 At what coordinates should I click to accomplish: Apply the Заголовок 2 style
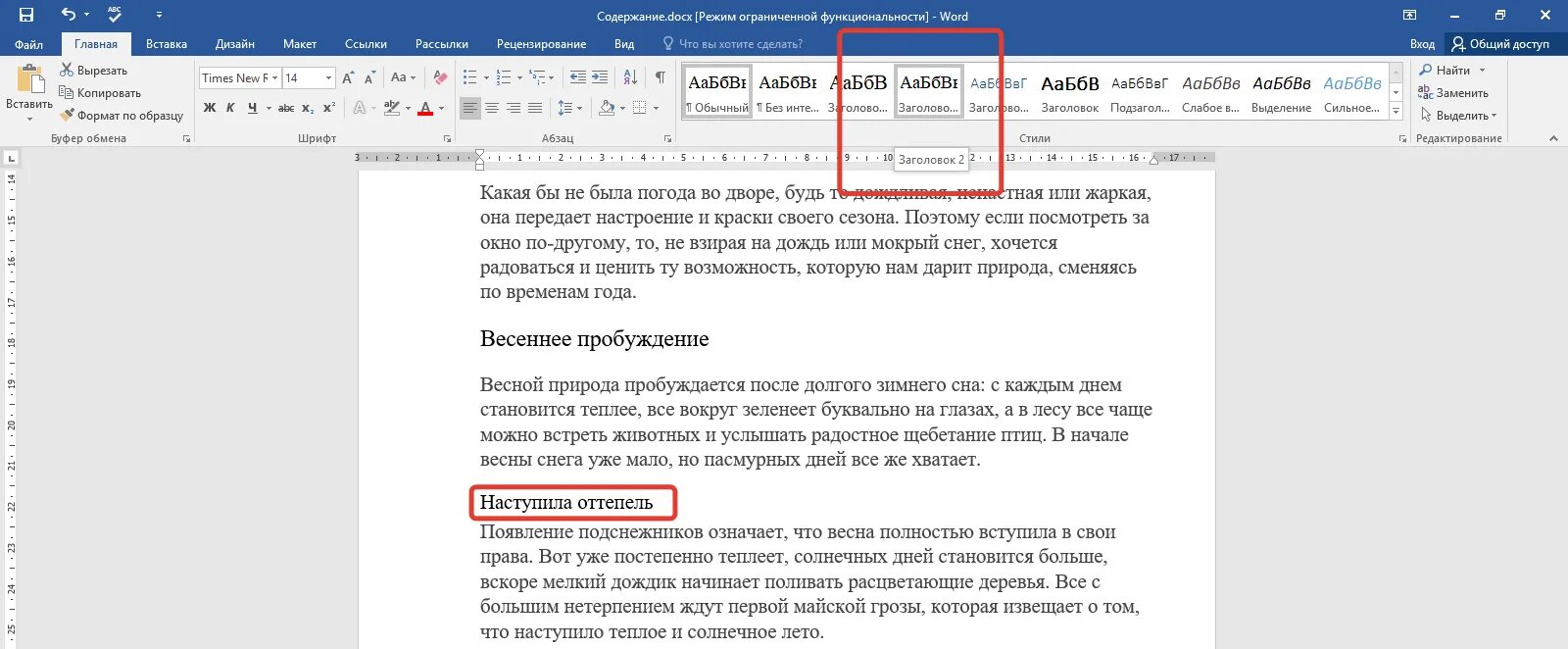[929, 92]
